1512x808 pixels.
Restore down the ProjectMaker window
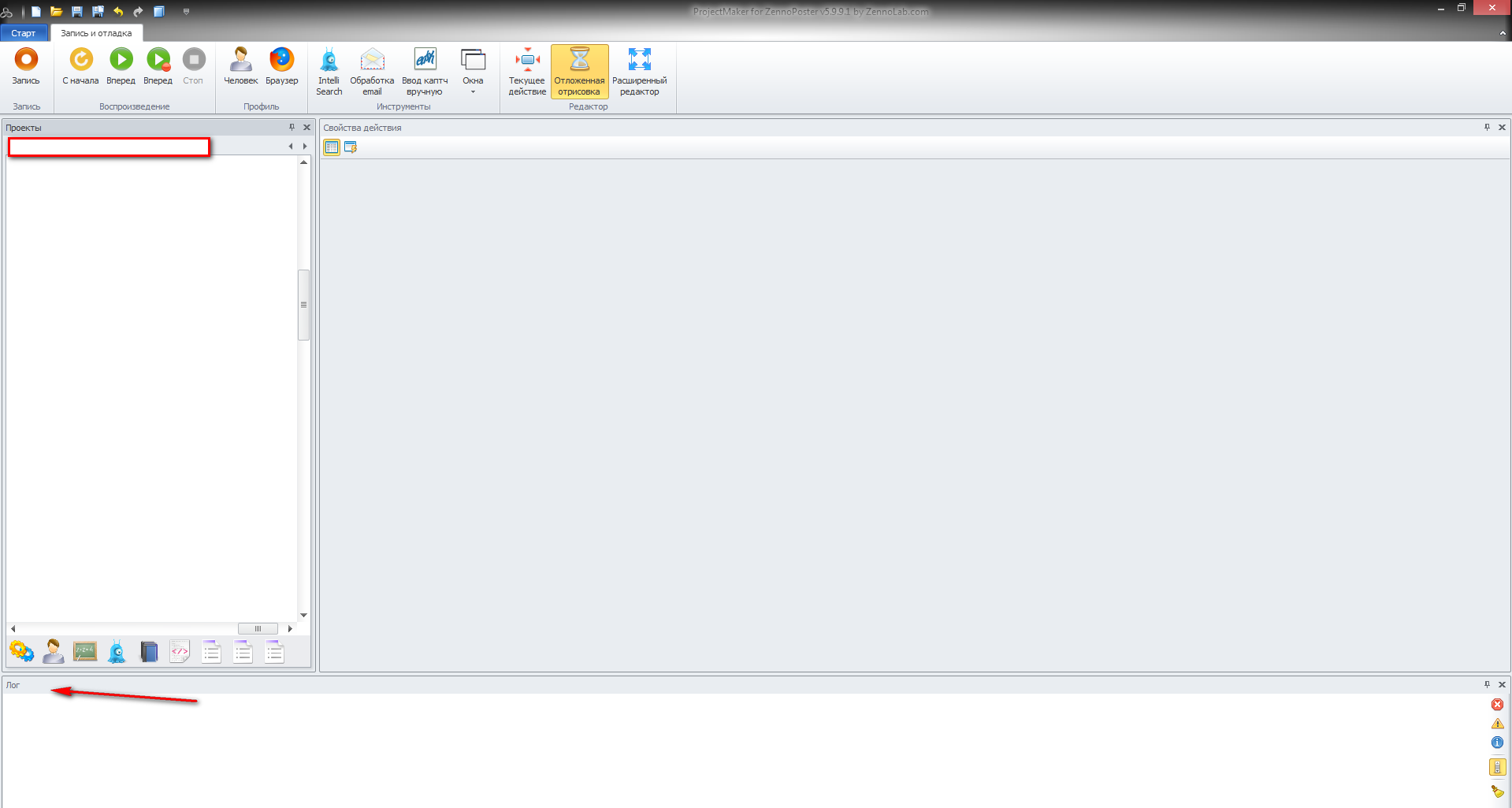(1461, 7)
